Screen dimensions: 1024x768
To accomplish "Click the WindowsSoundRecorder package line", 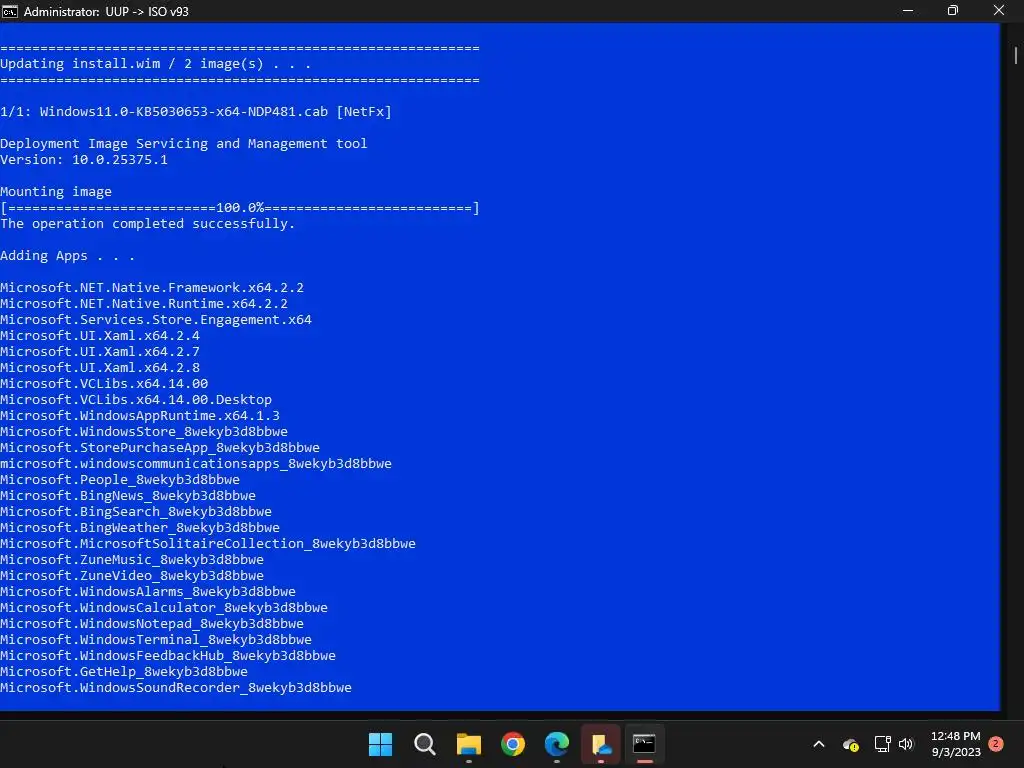I will (176, 688).
